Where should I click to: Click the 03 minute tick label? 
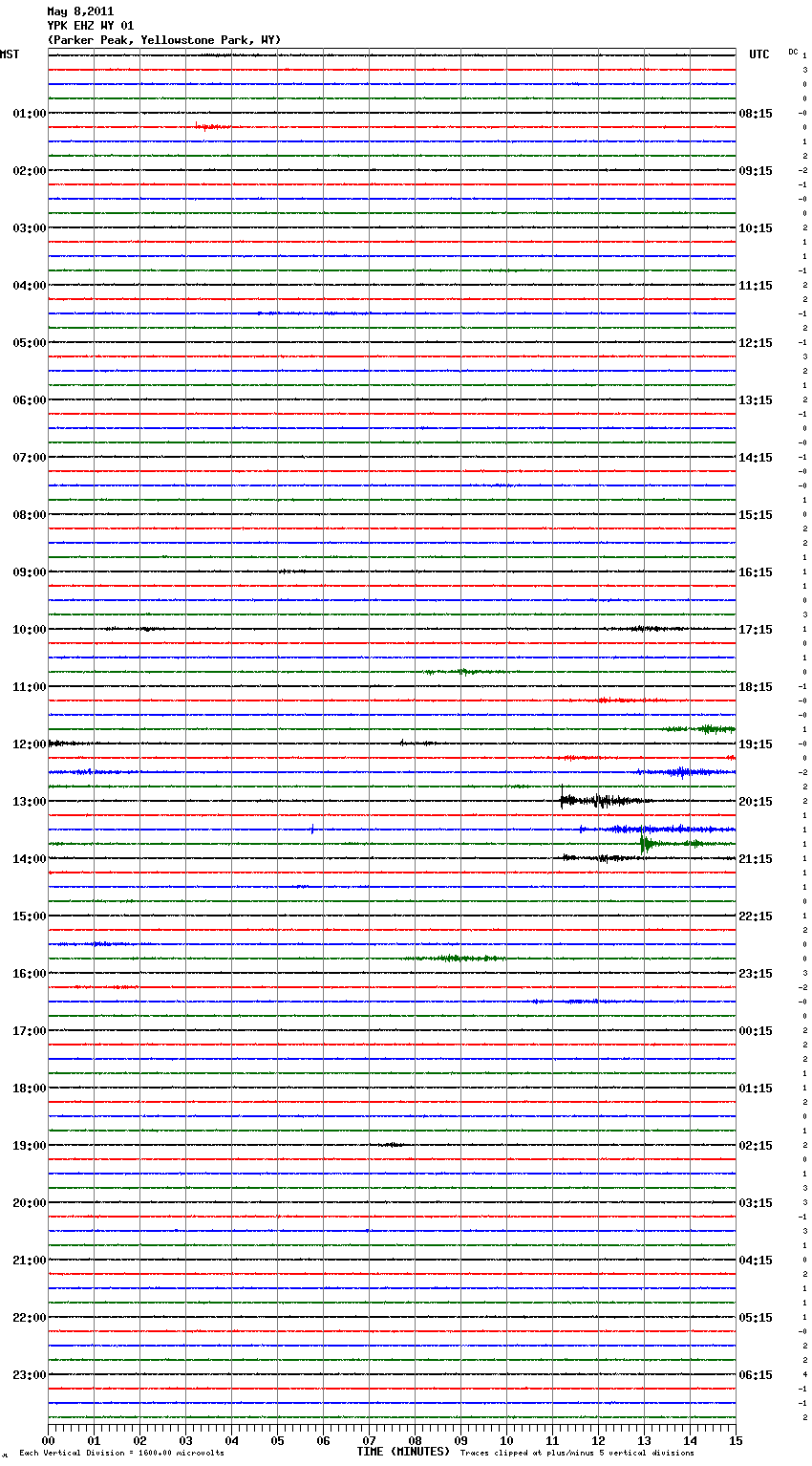[x=185, y=1440]
